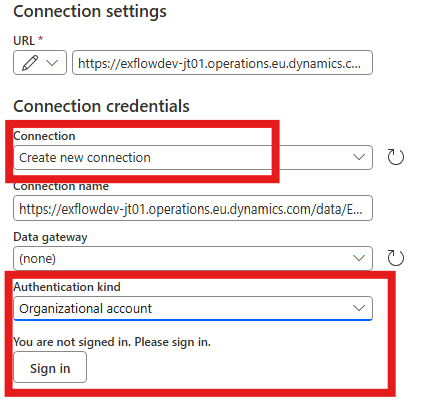440x414 pixels.
Task: Click the URL input field
Action: point(222,63)
